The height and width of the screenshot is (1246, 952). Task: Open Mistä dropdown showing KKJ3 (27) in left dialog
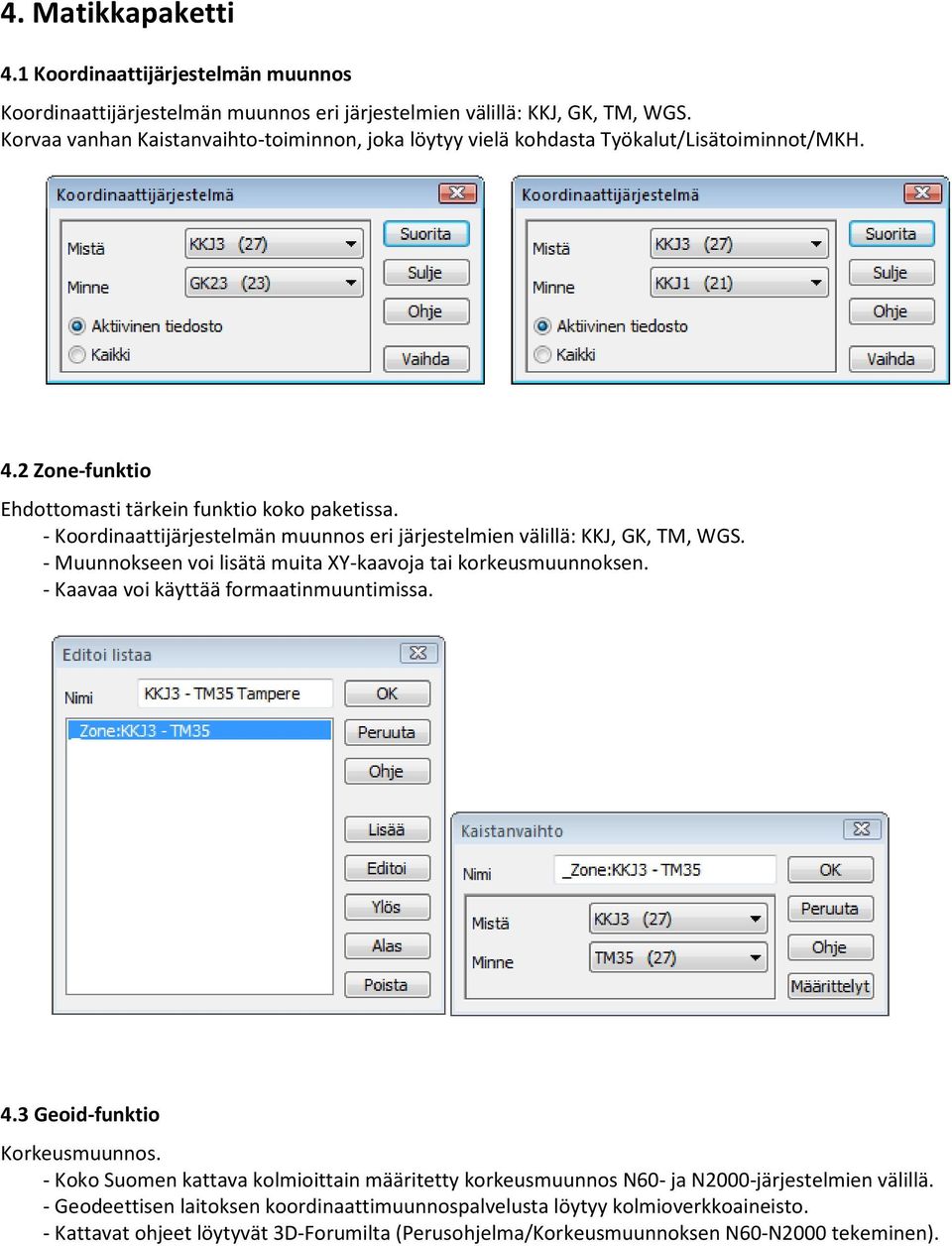click(x=274, y=244)
